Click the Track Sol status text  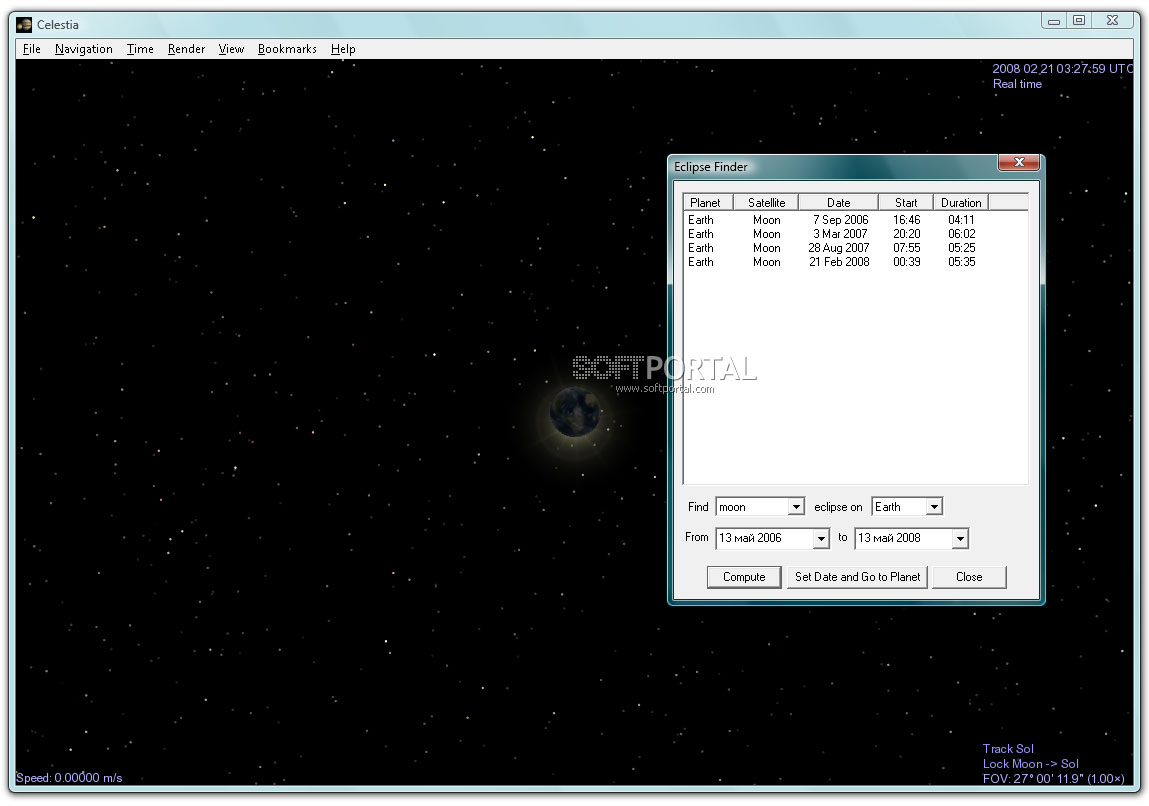coord(1008,749)
